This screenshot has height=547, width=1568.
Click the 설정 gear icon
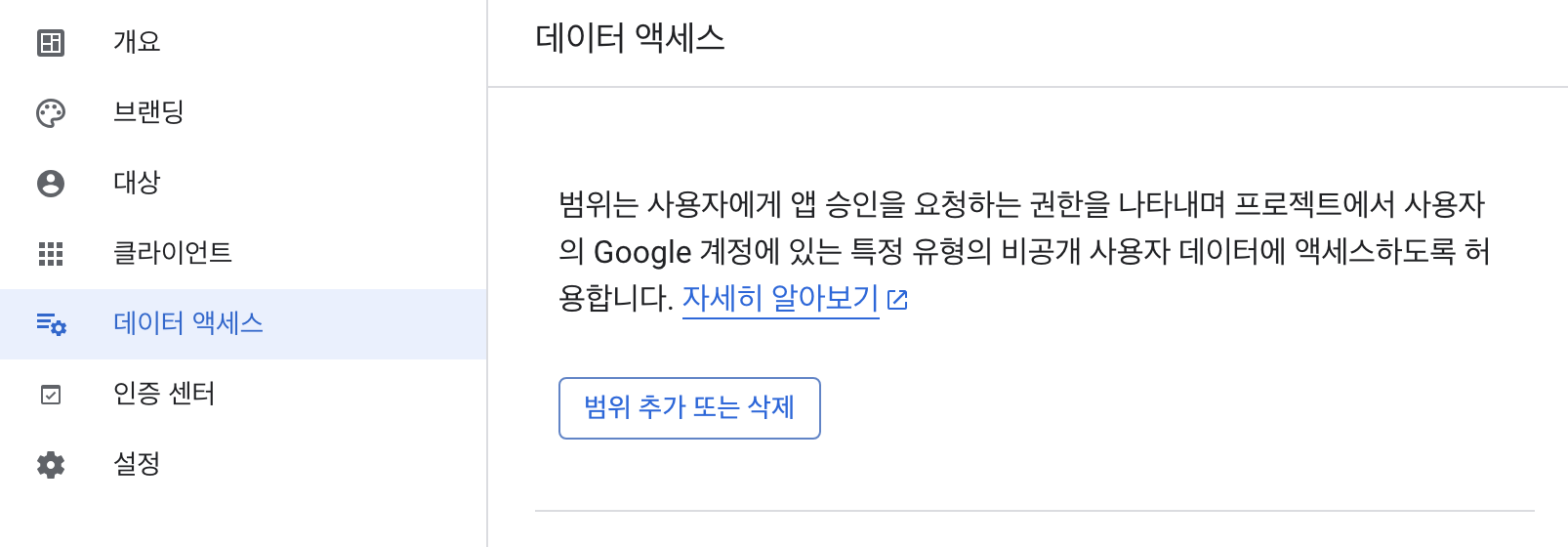pyautogui.click(x=51, y=465)
